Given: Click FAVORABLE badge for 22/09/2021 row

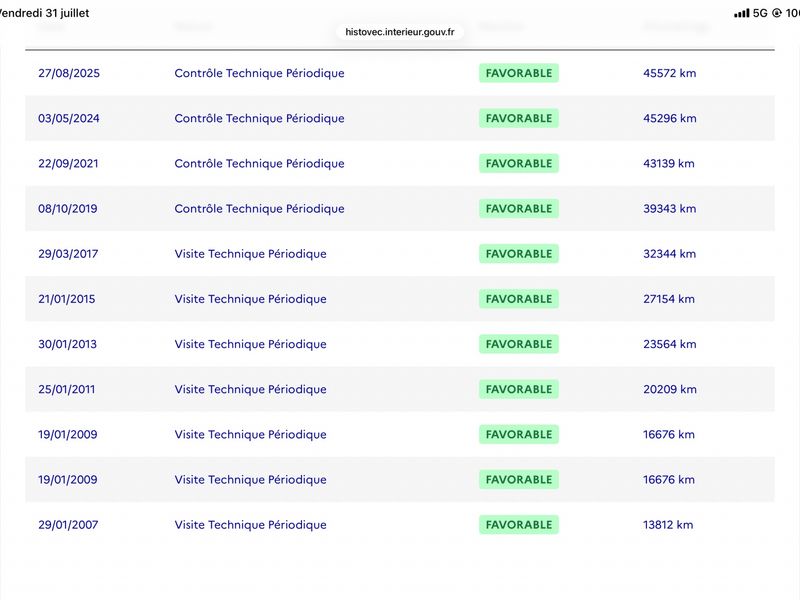Looking at the screenshot, I should (519, 163).
